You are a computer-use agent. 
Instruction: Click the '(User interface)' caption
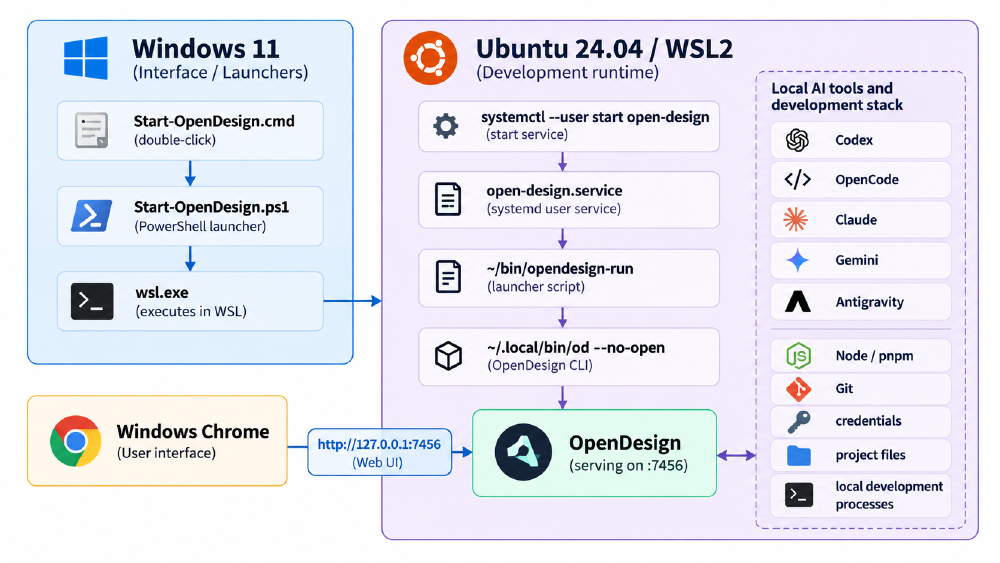point(166,453)
